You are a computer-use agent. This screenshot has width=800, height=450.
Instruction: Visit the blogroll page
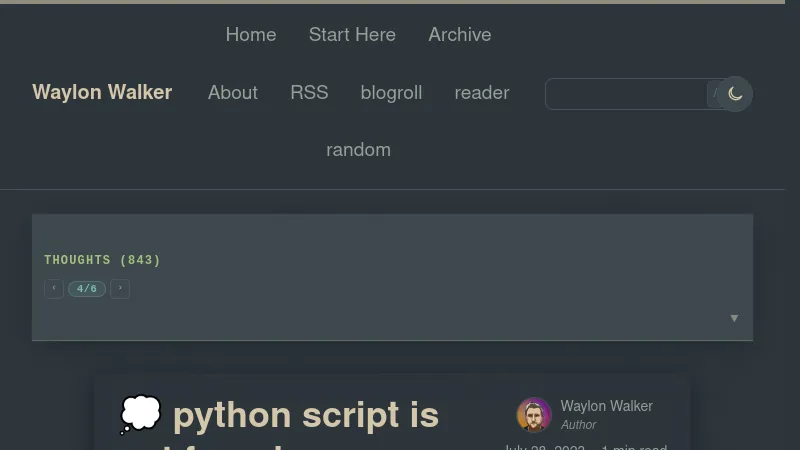(391, 92)
